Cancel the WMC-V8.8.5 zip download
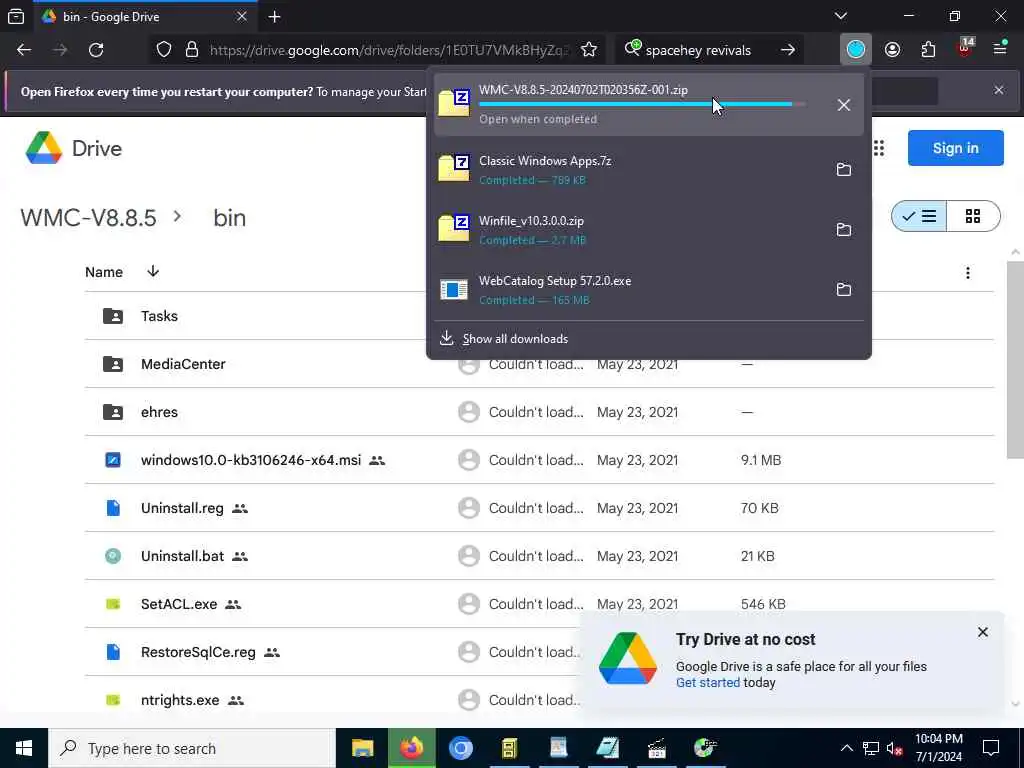1024x768 pixels. click(844, 105)
